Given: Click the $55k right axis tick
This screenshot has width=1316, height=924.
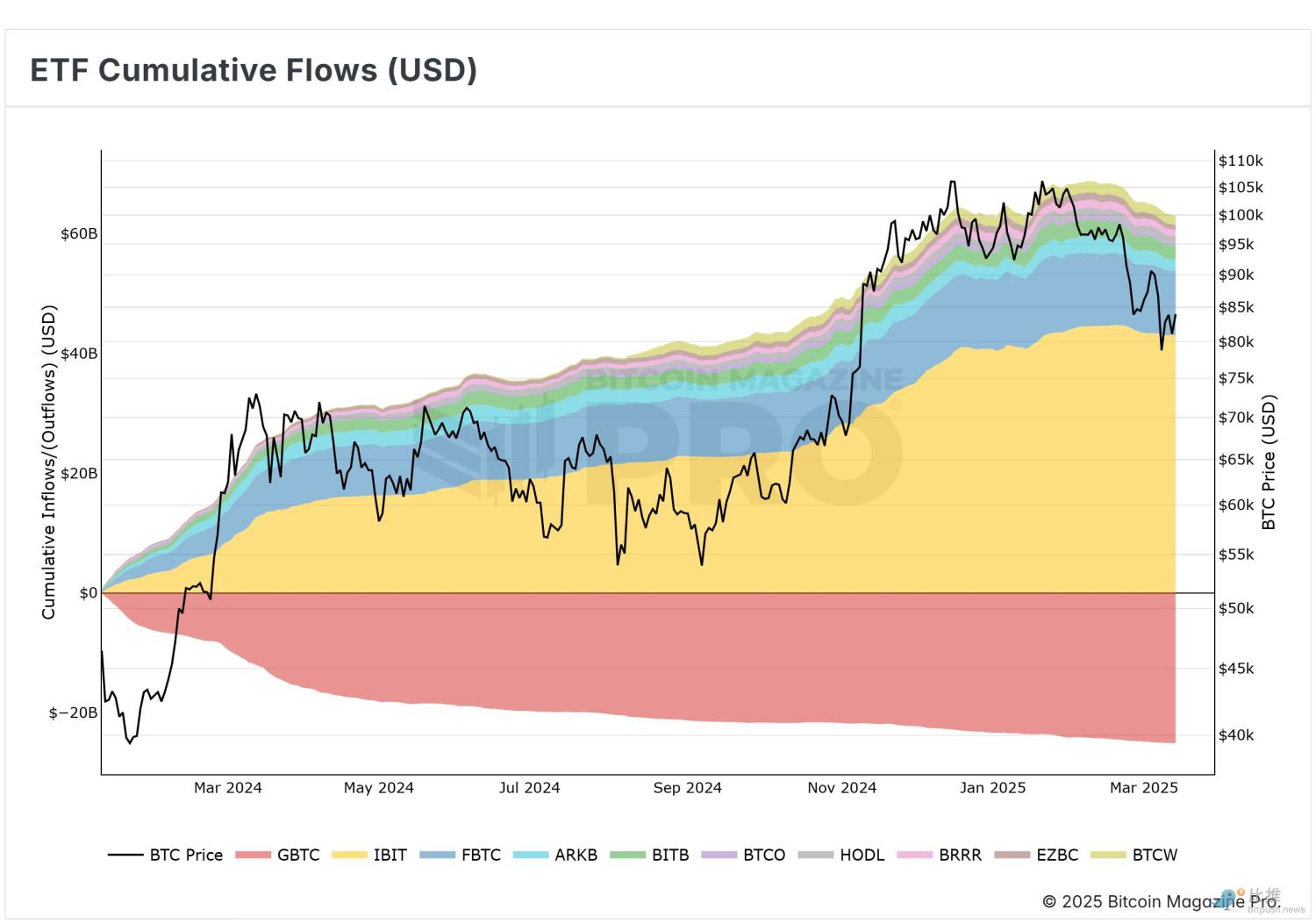Looking at the screenshot, I should 1236,555.
